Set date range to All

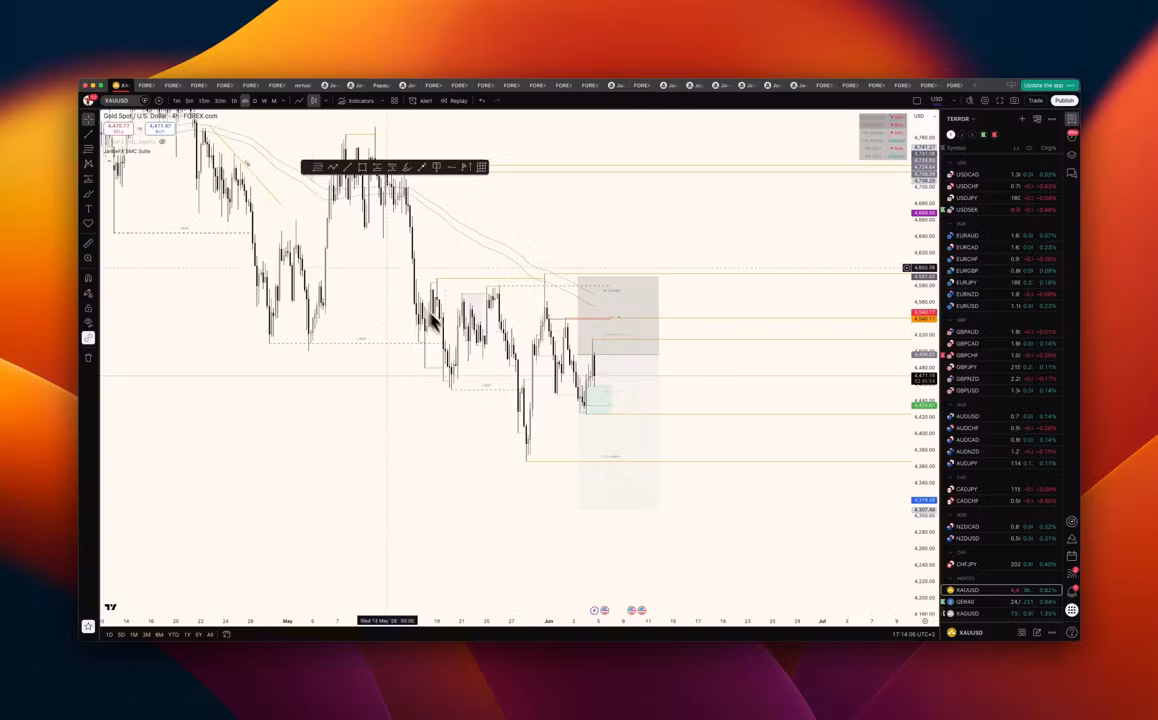pyautogui.click(x=210, y=634)
